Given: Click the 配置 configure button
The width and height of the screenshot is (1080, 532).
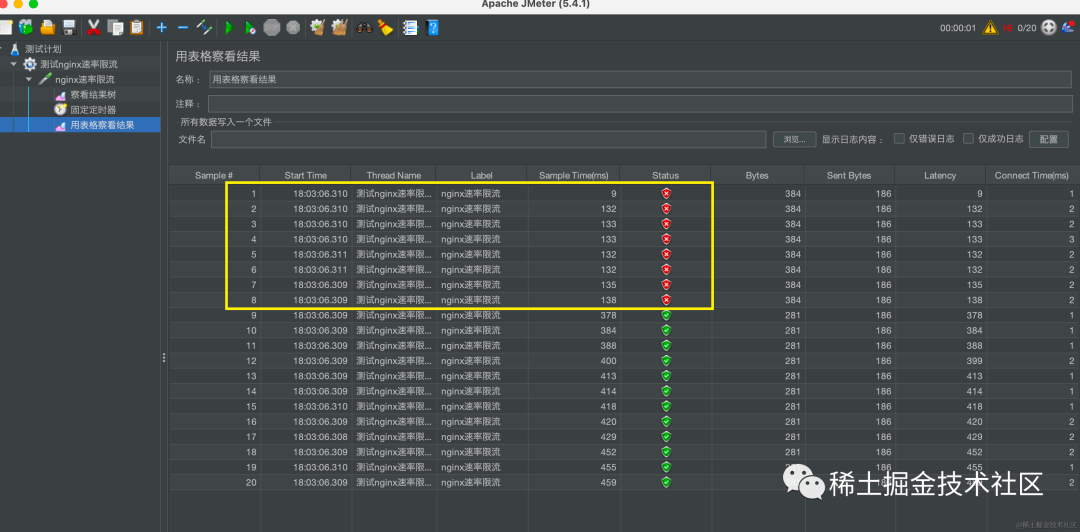Looking at the screenshot, I should click(x=1048, y=139).
